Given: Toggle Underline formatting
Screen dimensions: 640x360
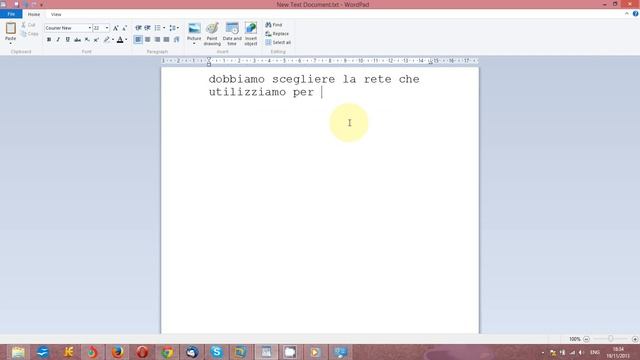Looking at the screenshot, I should [x=67, y=40].
